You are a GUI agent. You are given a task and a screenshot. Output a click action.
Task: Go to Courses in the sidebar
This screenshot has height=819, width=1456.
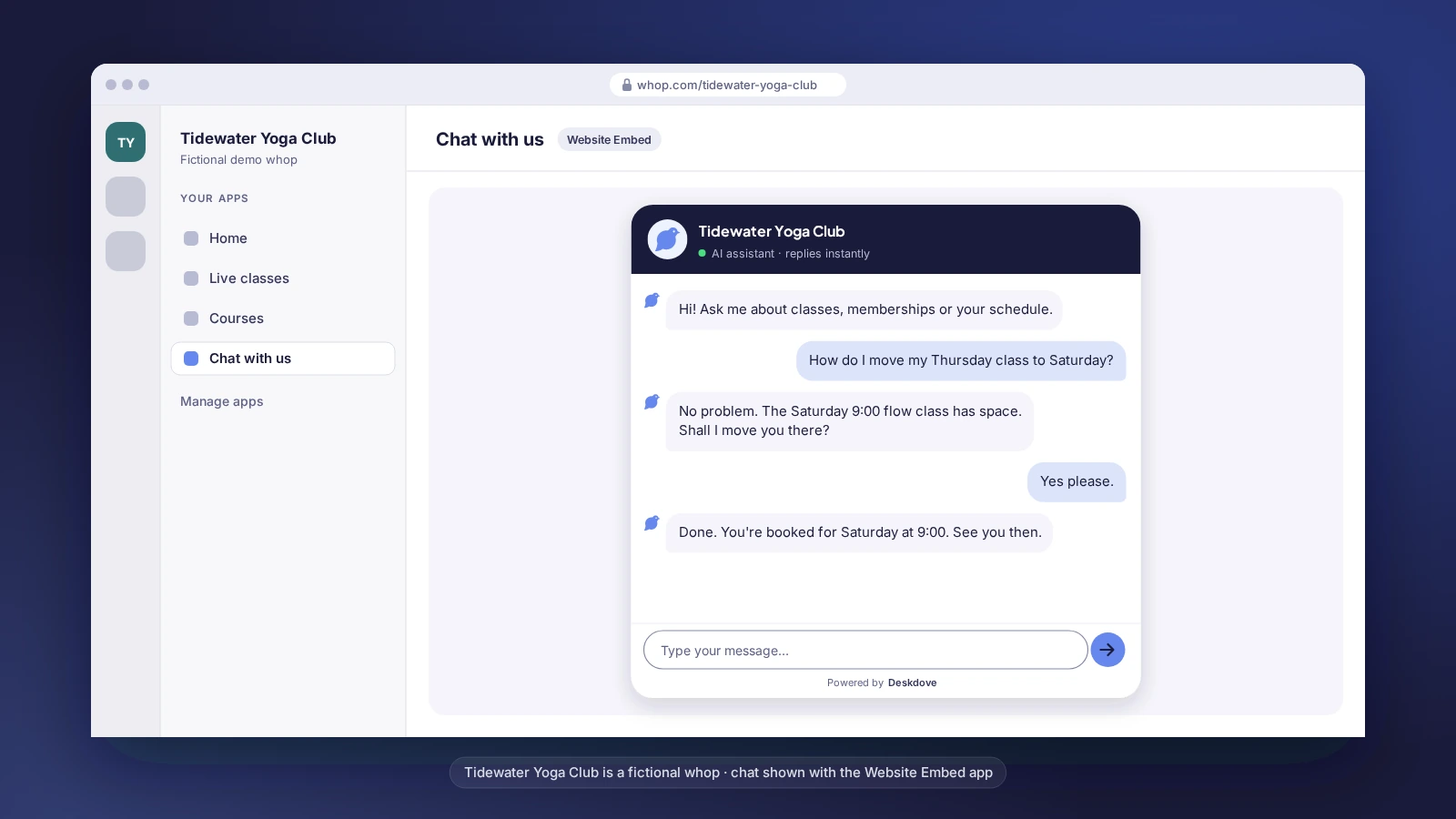283,318
